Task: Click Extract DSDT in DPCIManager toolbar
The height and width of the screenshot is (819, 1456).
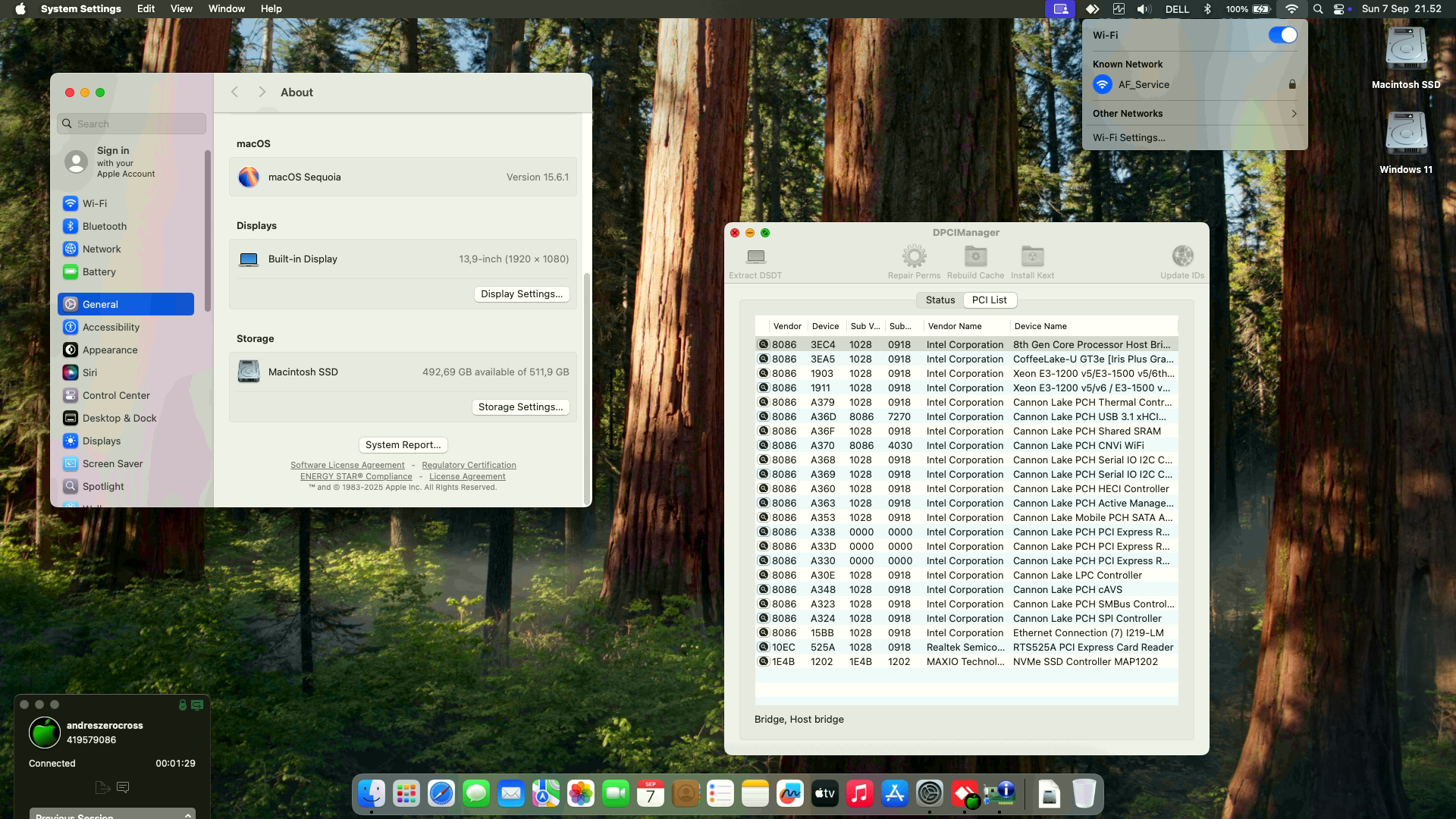Action: 755,262
